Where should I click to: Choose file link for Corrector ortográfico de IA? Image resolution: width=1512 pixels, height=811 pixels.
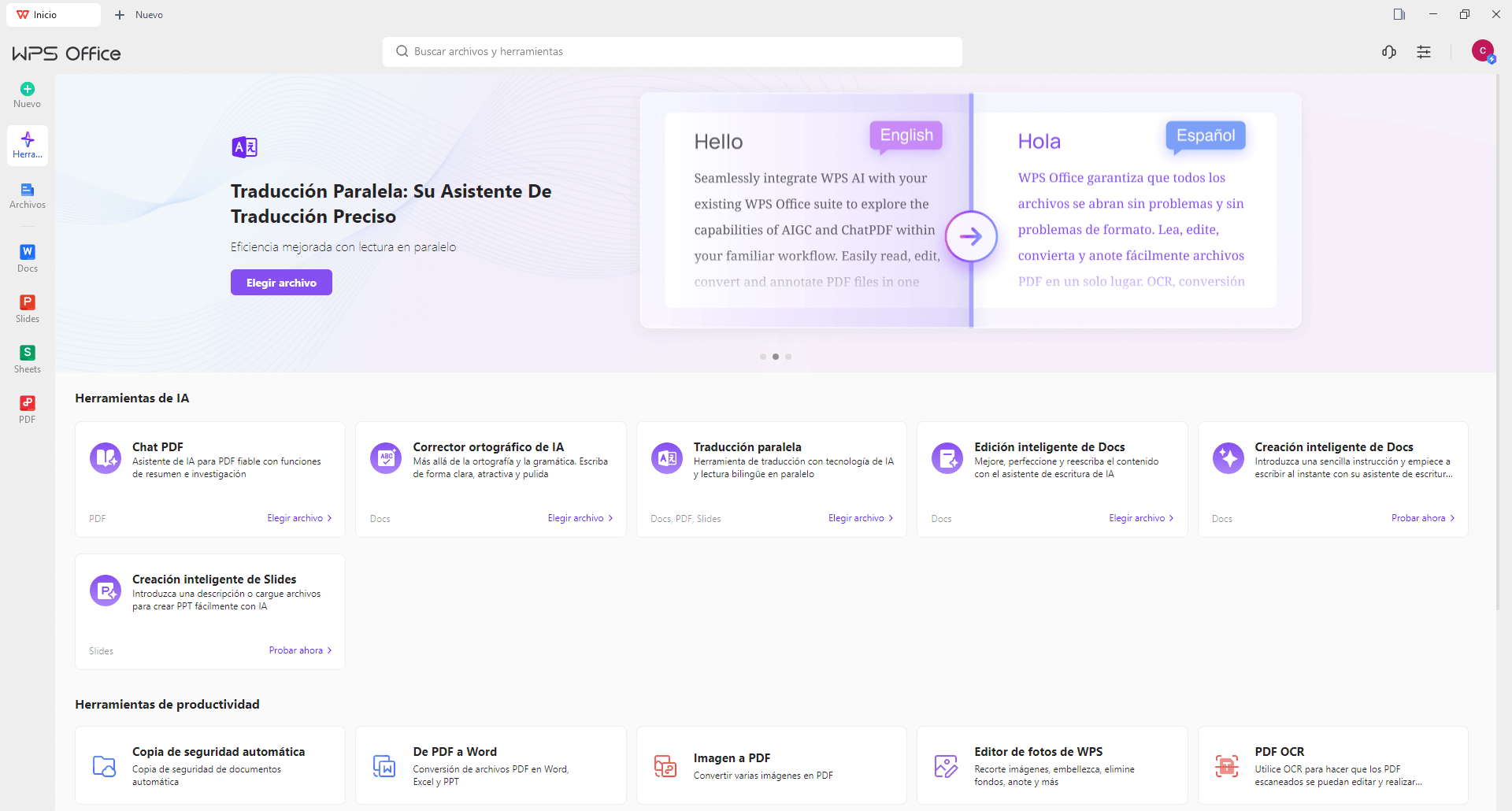tap(580, 518)
